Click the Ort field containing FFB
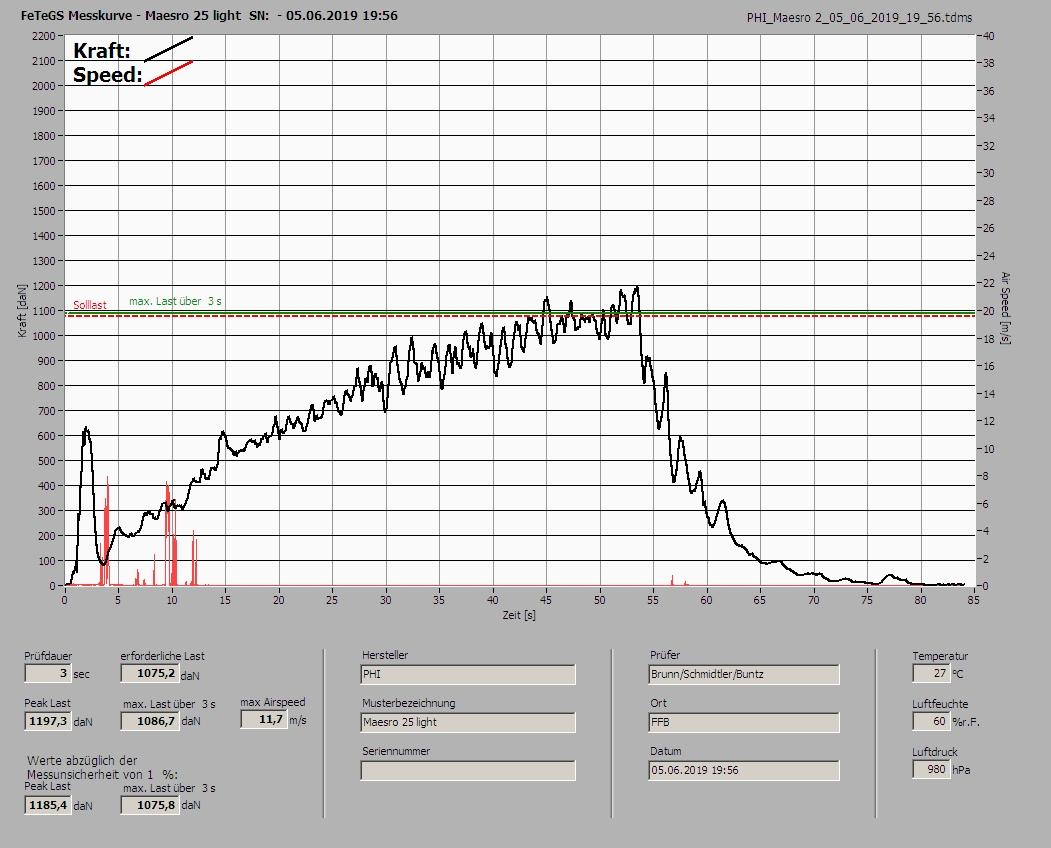Screen dimensions: 1051x848 pyautogui.click(x=744, y=723)
